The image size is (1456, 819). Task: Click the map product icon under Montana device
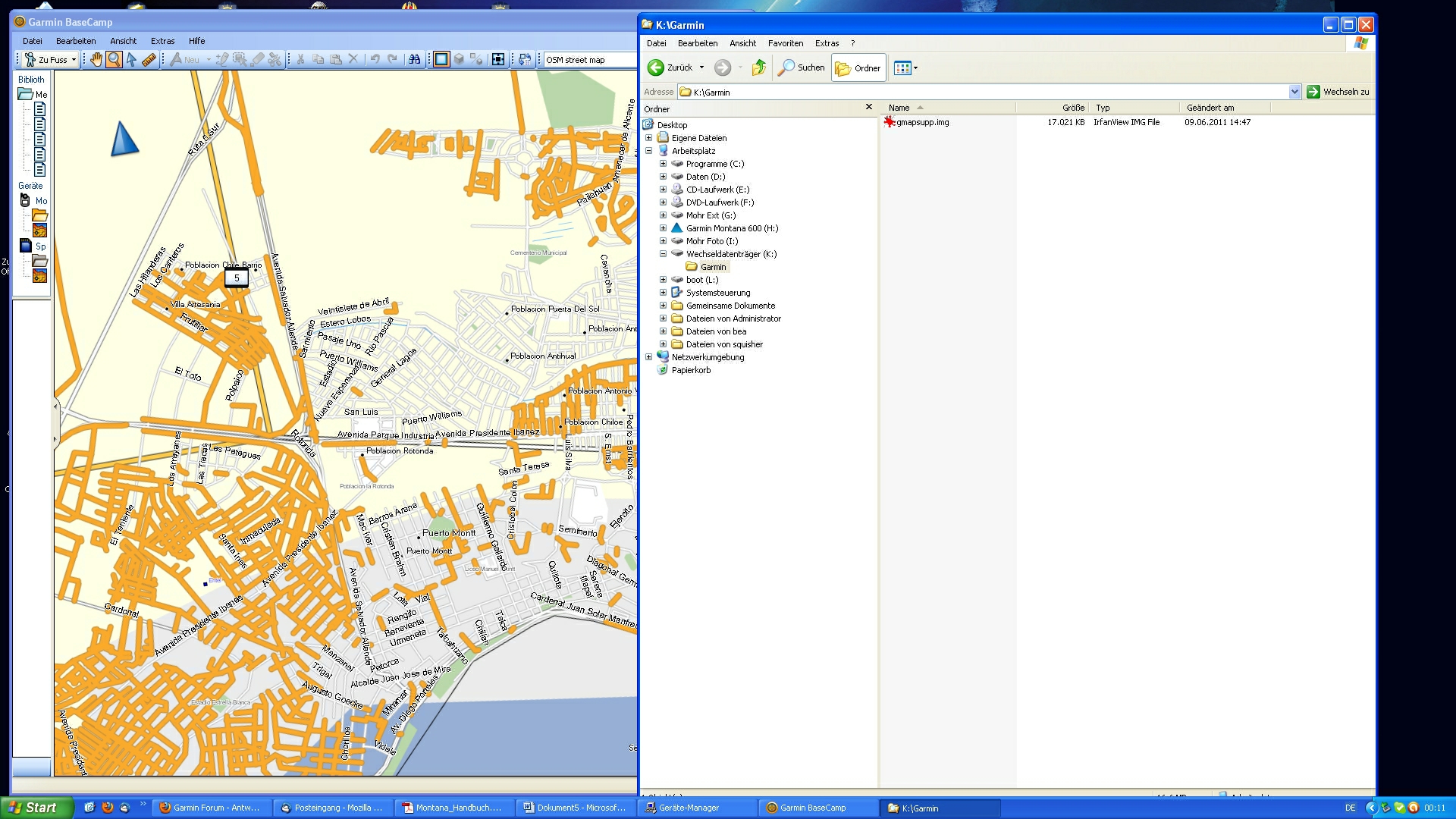tap(39, 231)
